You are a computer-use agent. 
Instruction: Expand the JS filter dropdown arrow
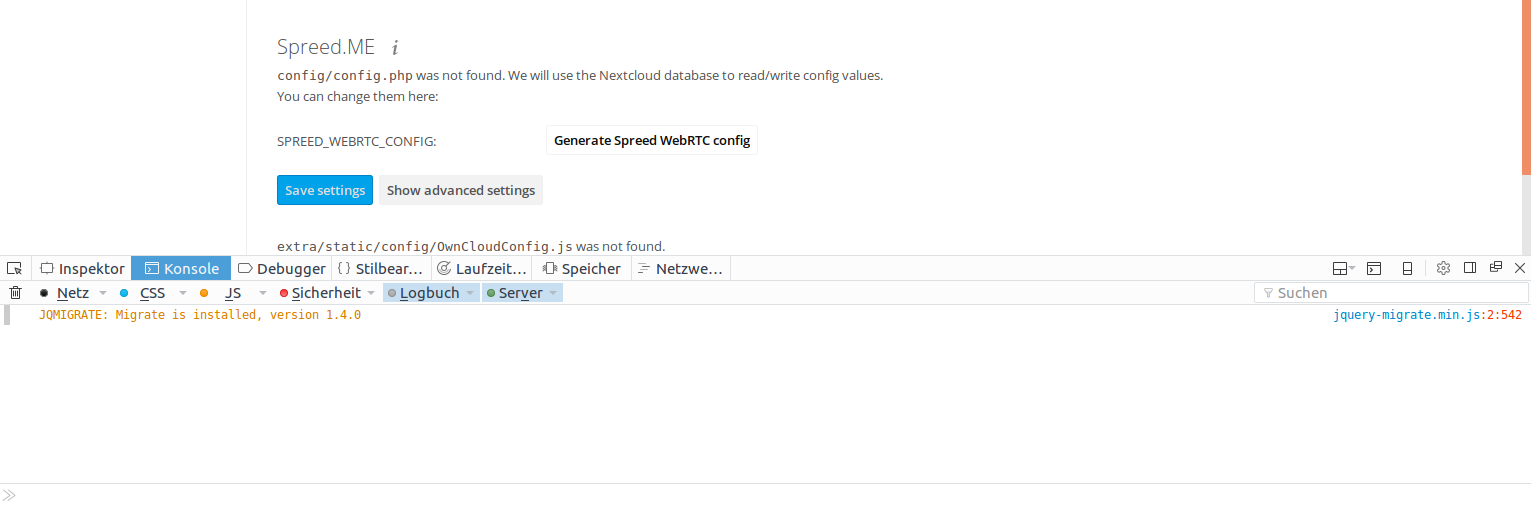263,293
